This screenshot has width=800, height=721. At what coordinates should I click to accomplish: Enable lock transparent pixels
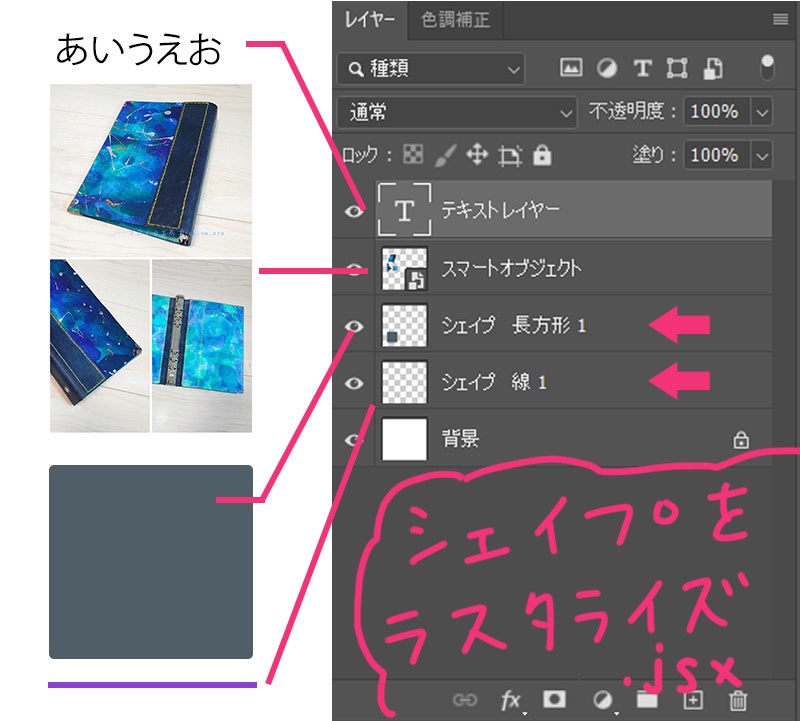click(x=415, y=157)
